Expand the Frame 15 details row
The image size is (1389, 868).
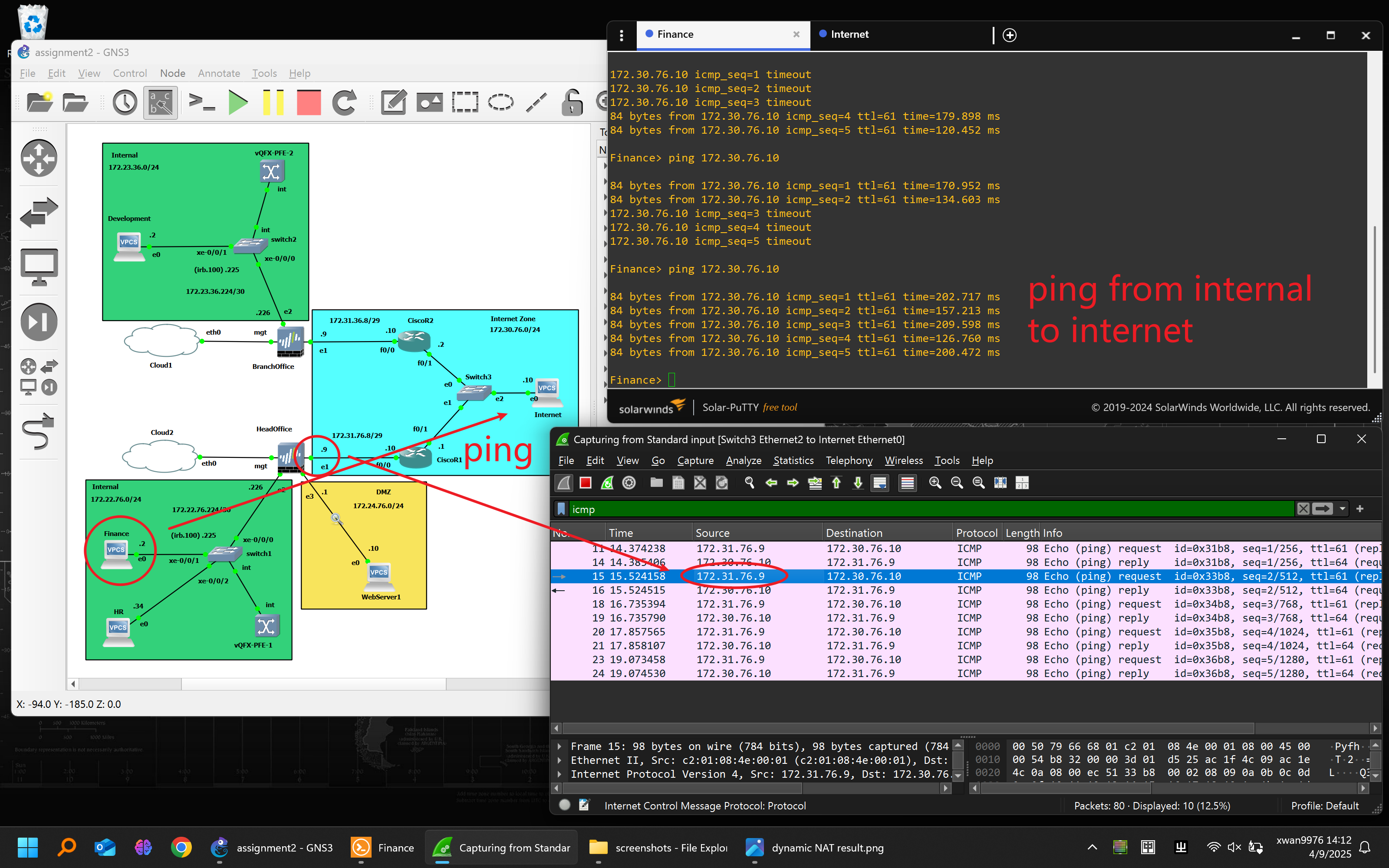pyautogui.click(x=560, y=746)
